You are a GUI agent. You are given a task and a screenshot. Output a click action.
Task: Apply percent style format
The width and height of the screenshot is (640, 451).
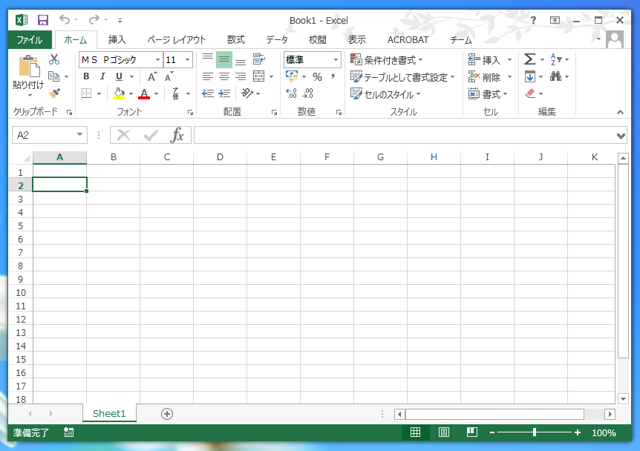point(317,76)
